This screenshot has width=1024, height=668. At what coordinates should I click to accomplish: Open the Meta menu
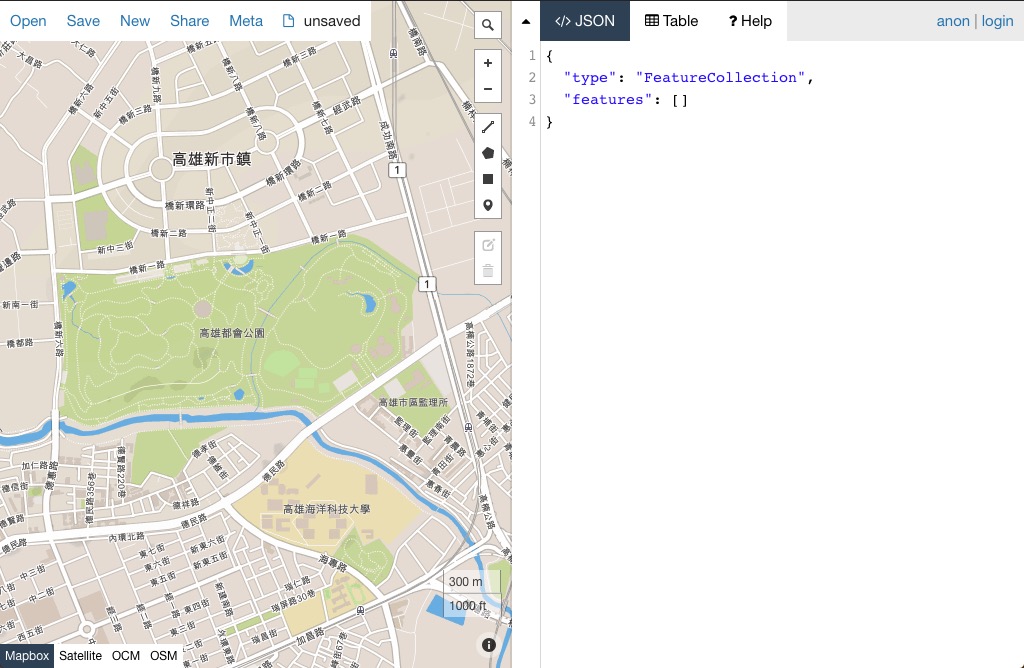tap(246, 21)
